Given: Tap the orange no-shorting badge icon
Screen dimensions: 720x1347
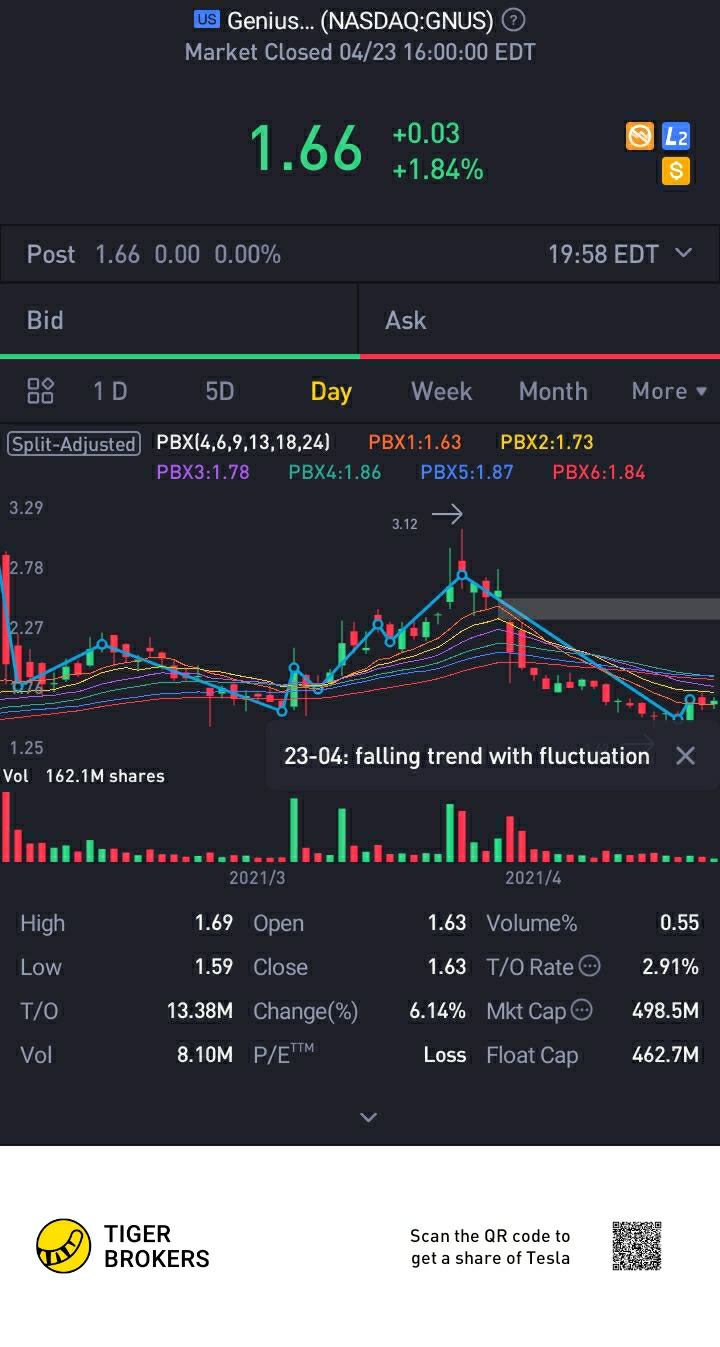Looking at the screenshot, I should 640,137.
